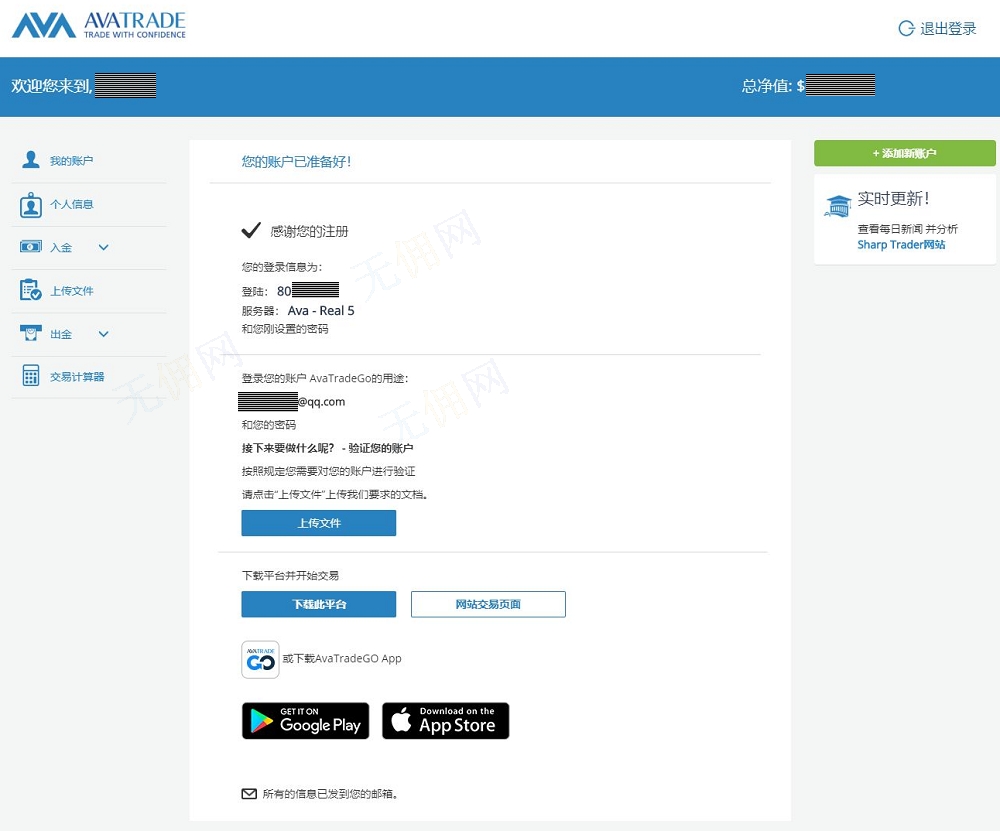The height and width of the screenshot is (831, 1000).
Task: Click the 入金 deposit money icon
Action: (x=31, y=247)
